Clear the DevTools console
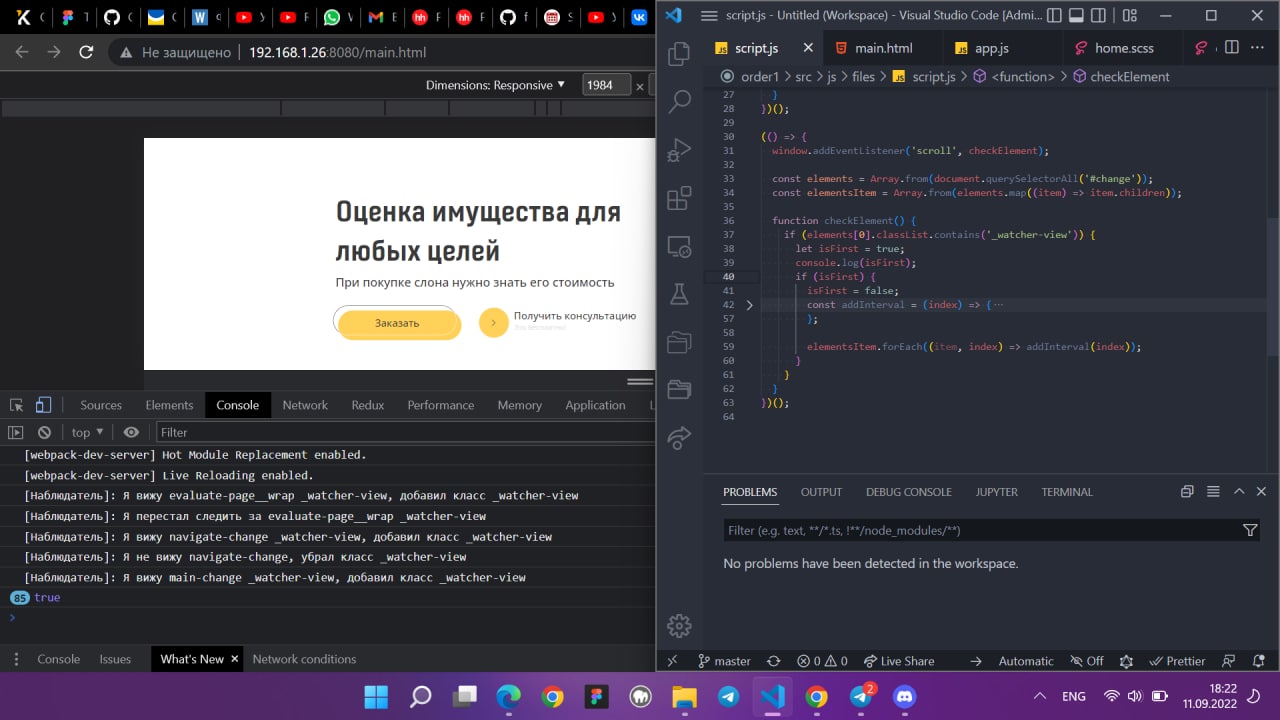 click(44, 432)
